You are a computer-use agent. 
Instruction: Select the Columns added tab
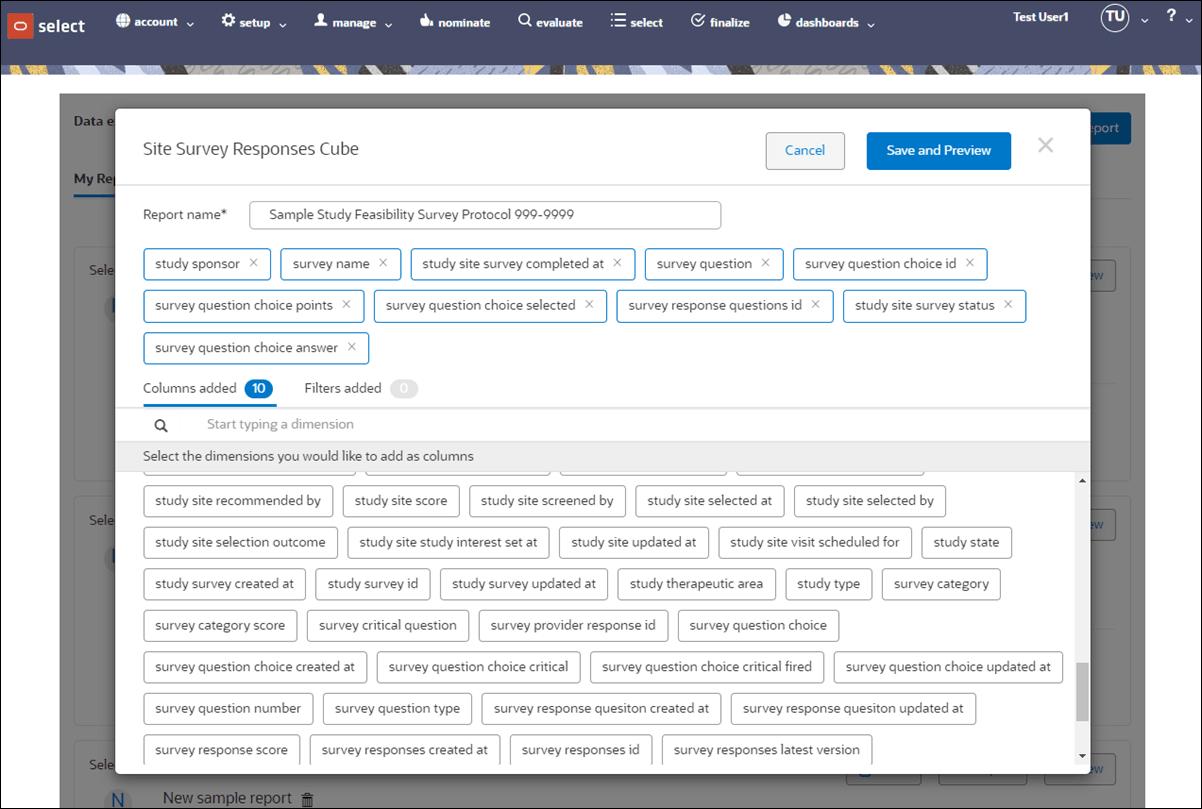[196, 388]
